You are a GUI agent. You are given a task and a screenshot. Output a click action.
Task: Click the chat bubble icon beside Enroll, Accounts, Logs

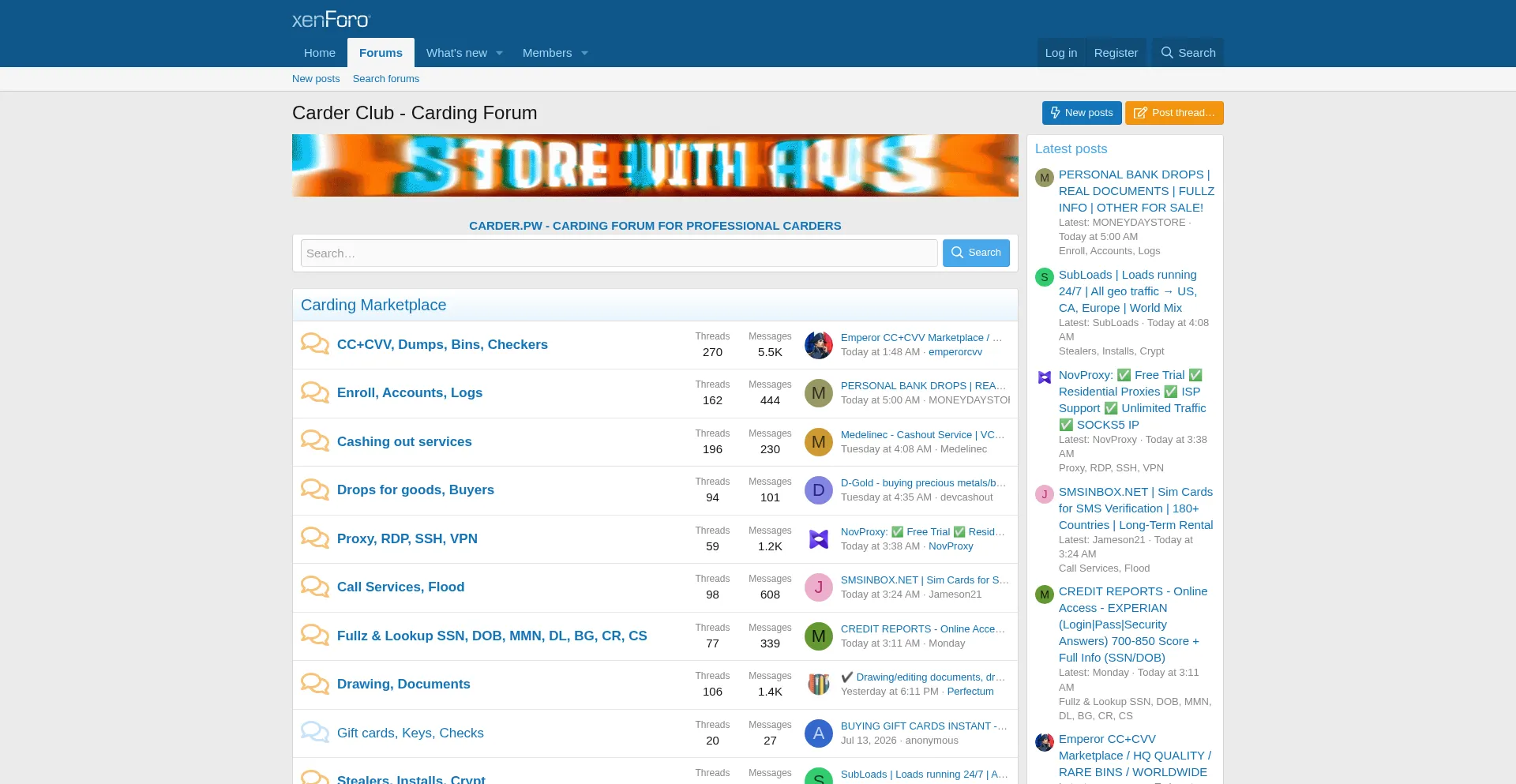point(315,392)
